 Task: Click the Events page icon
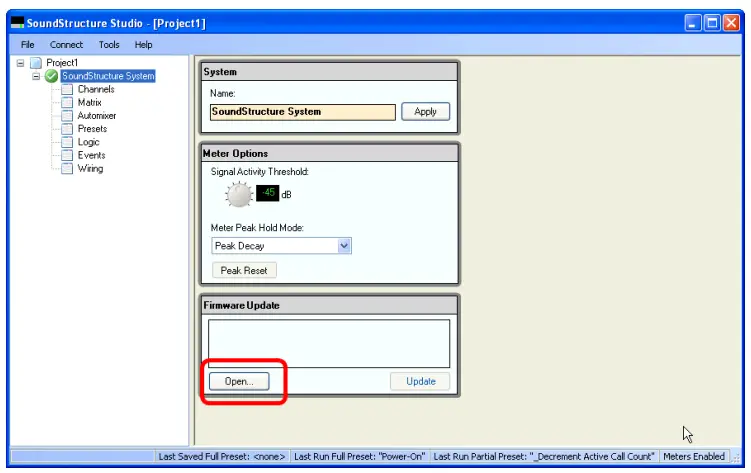(67, 156)
